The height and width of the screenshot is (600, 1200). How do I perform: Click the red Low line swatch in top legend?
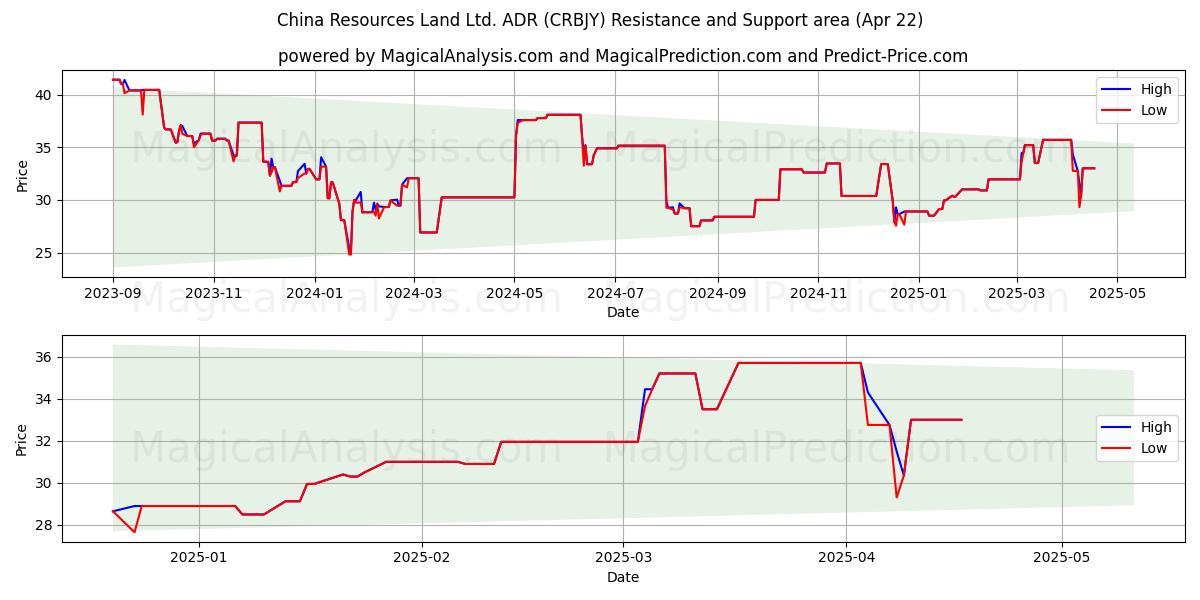pyautogui.click(x=1117, y=111)
